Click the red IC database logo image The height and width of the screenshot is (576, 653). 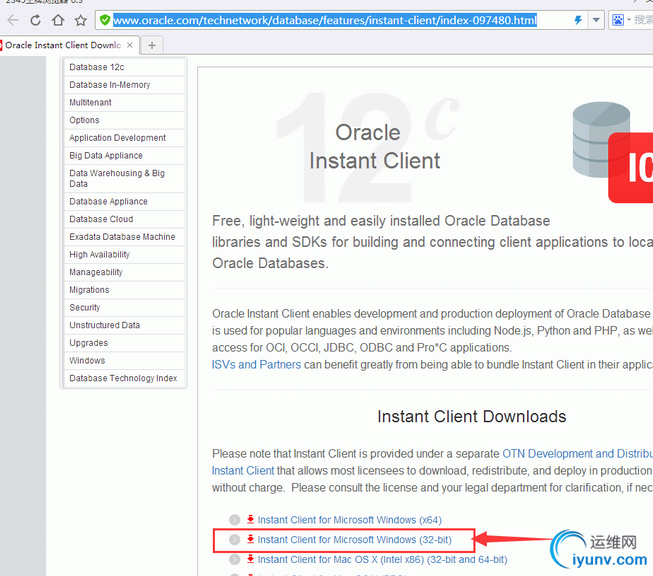613,152
